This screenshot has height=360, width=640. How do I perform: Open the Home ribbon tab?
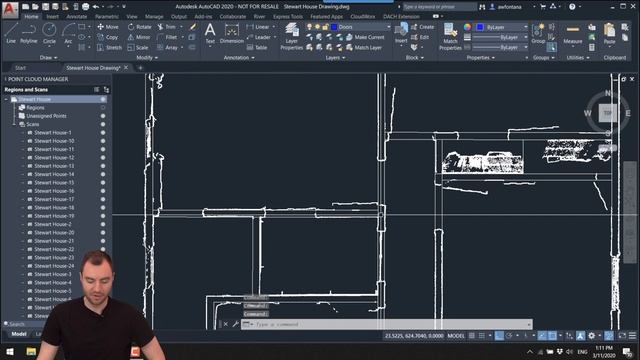click(x=31, y=17)
